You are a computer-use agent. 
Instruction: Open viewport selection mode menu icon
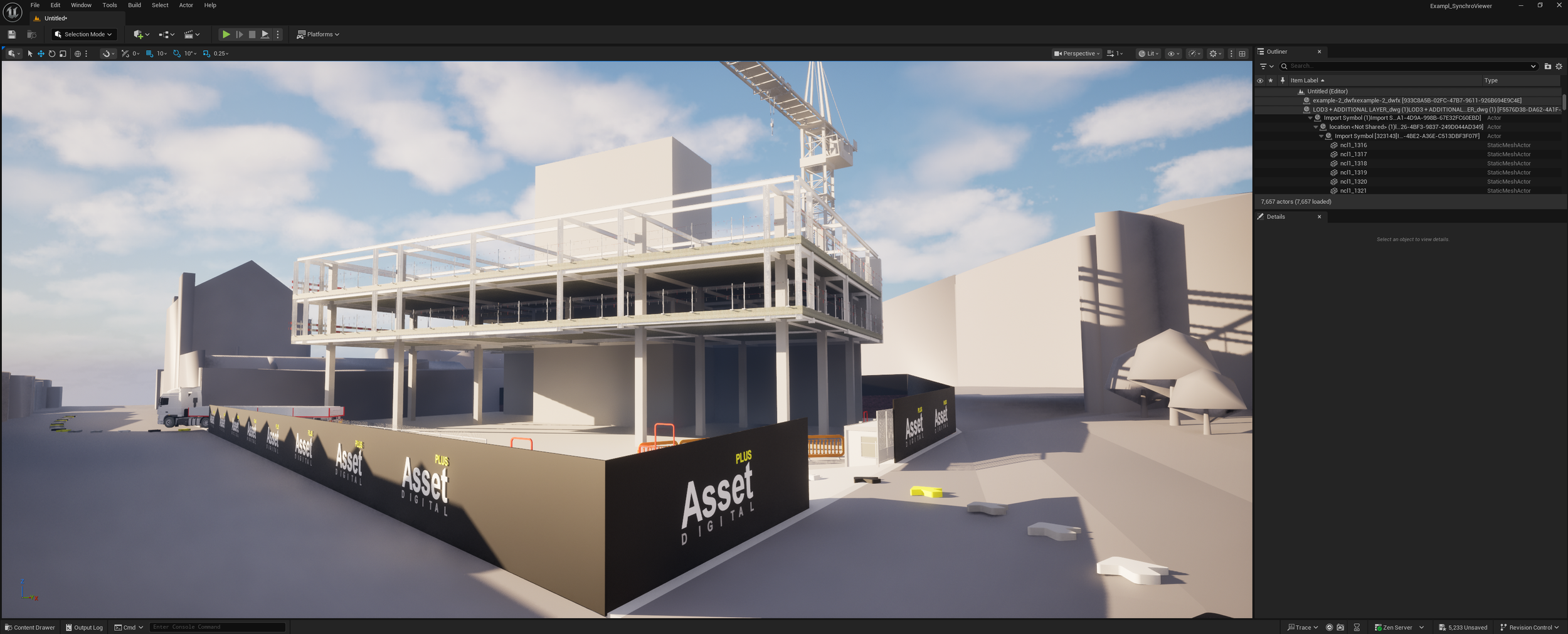pos(13,54)
